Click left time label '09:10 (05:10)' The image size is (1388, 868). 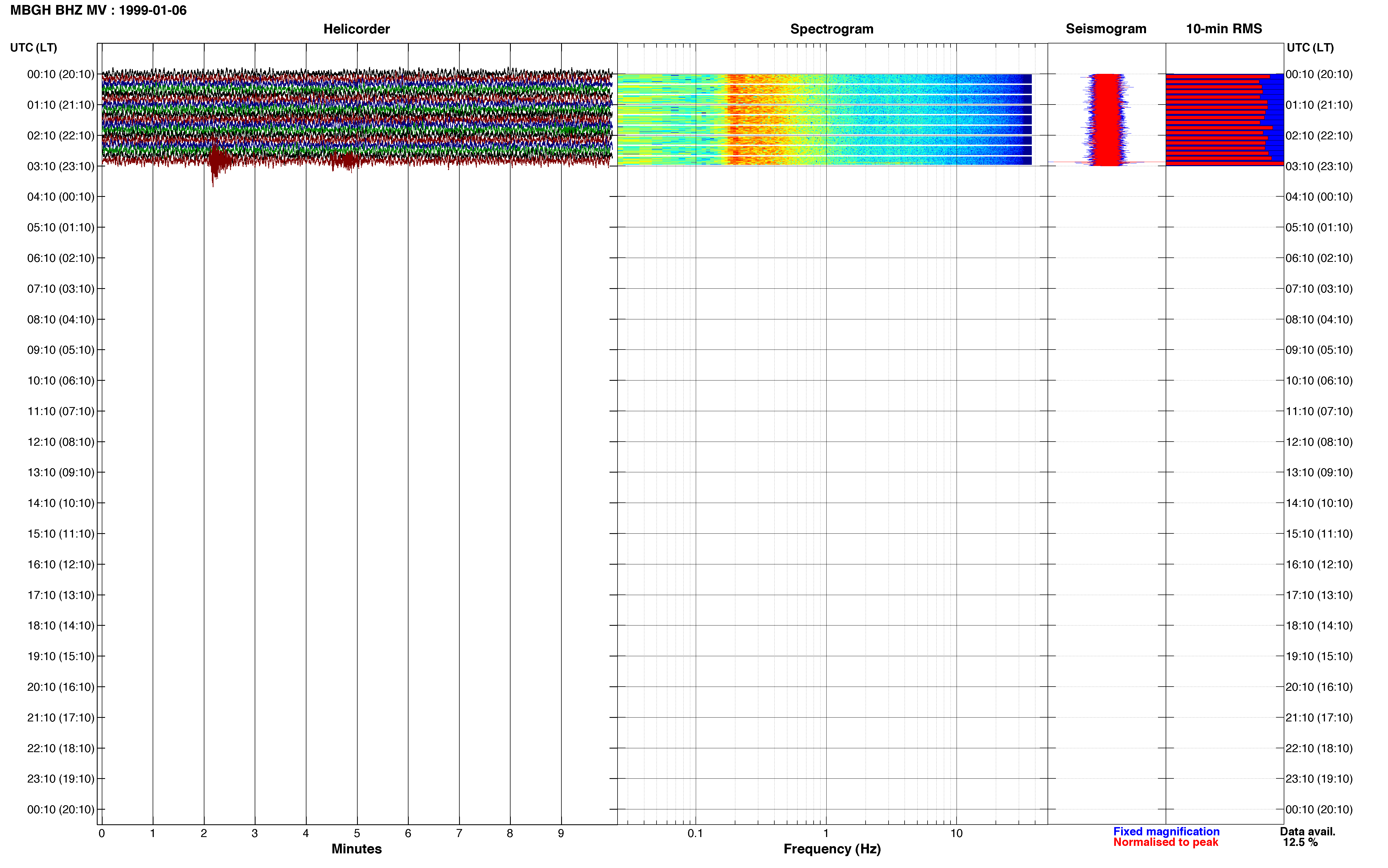coord(60,350)
